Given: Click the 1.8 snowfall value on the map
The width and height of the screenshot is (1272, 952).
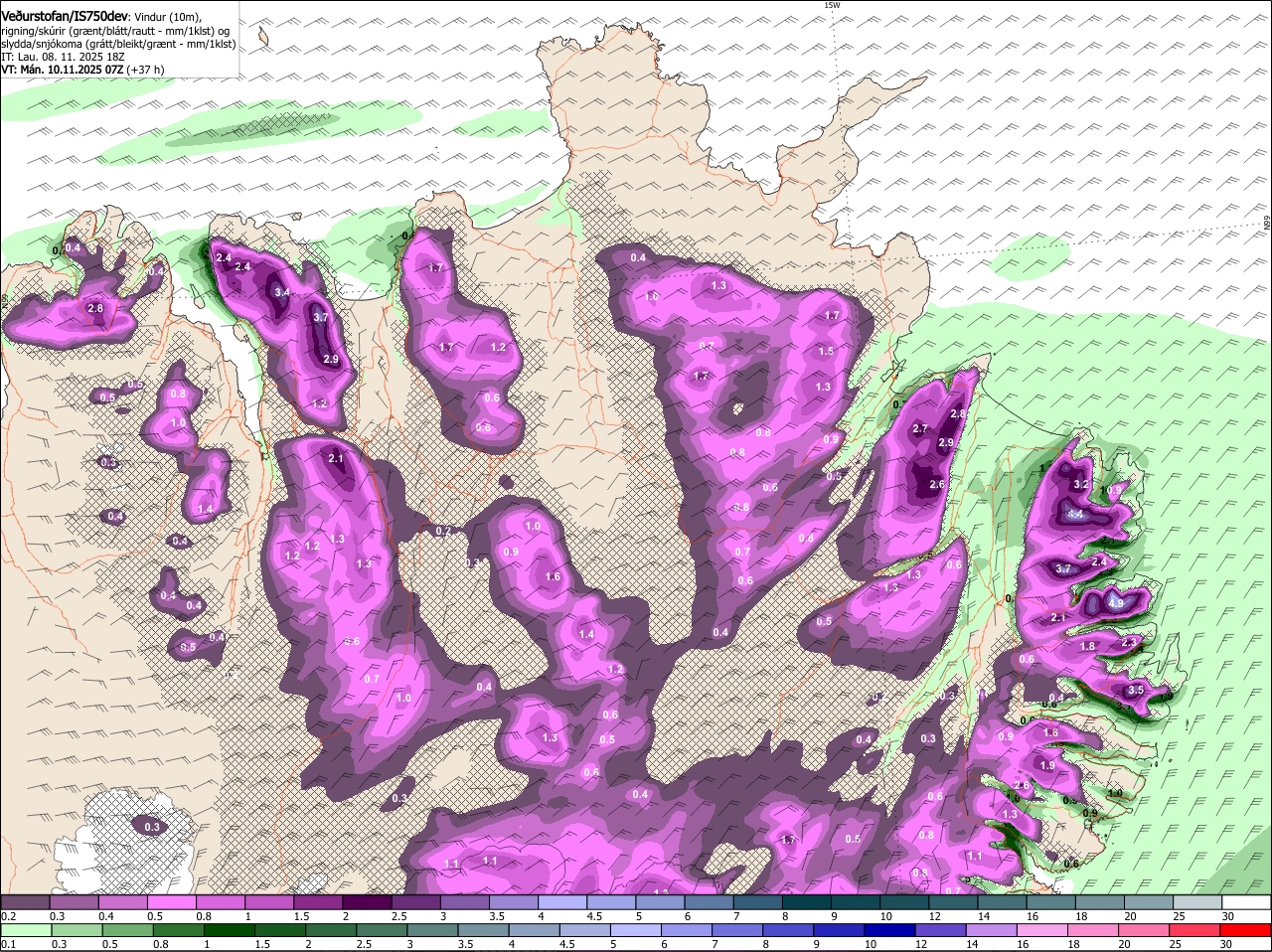Looking at the screenshot, I should (x=1088, y=646).
